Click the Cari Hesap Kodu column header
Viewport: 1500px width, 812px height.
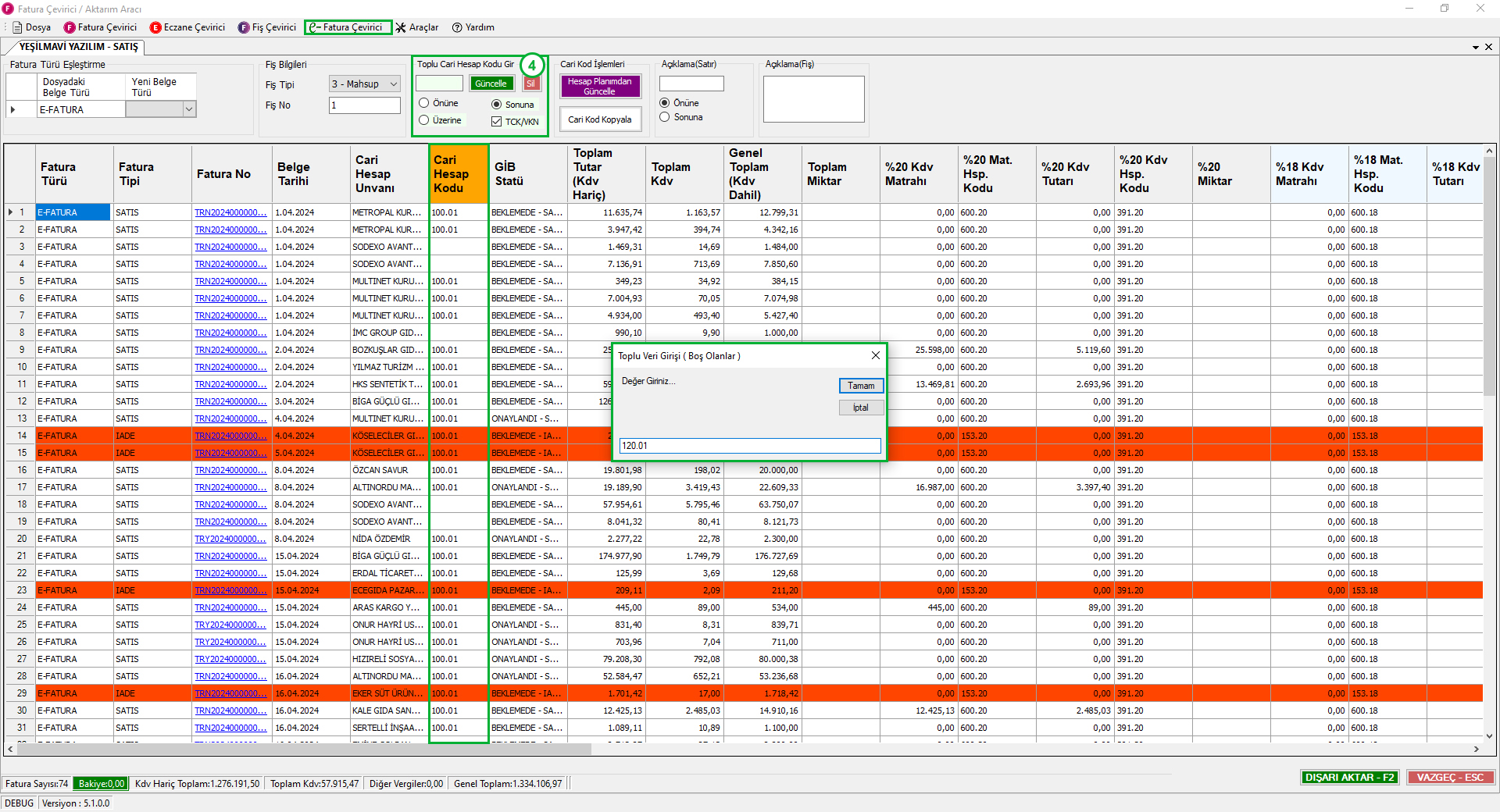point(459,174)
